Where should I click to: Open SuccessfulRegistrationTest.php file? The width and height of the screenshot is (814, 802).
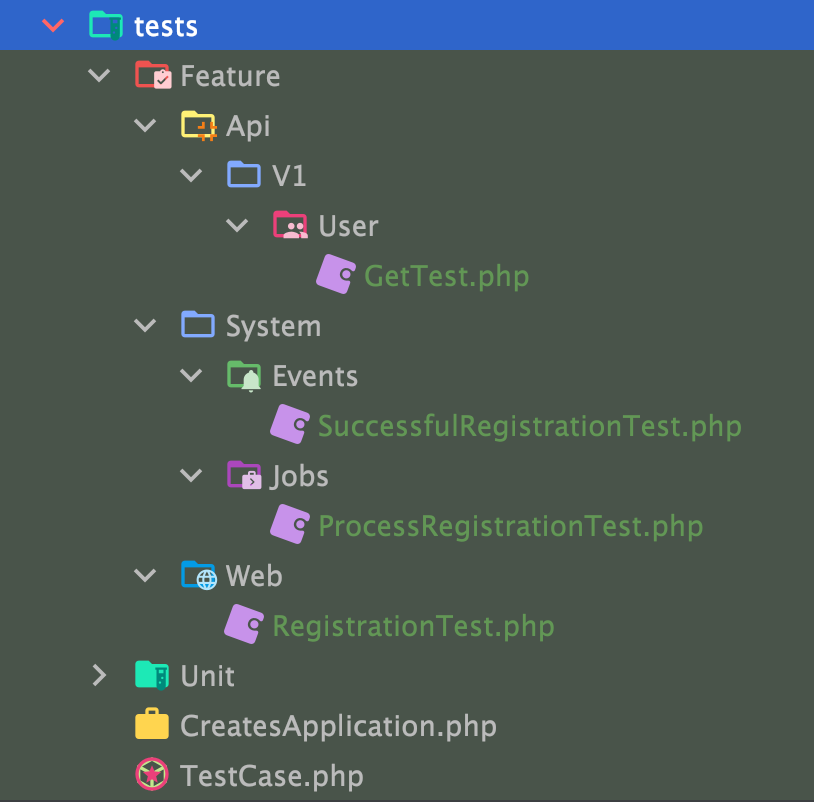click(x=529, y=426)
